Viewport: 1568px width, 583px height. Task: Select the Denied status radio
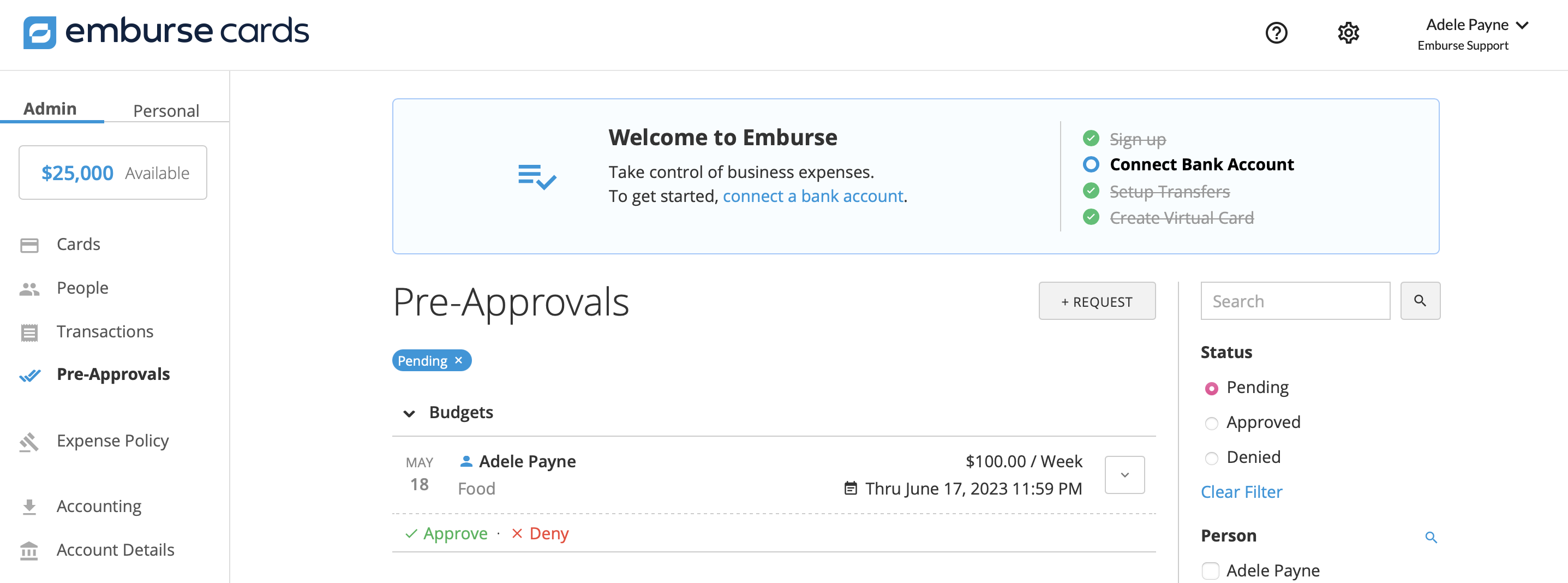(x=1211, y=458)
